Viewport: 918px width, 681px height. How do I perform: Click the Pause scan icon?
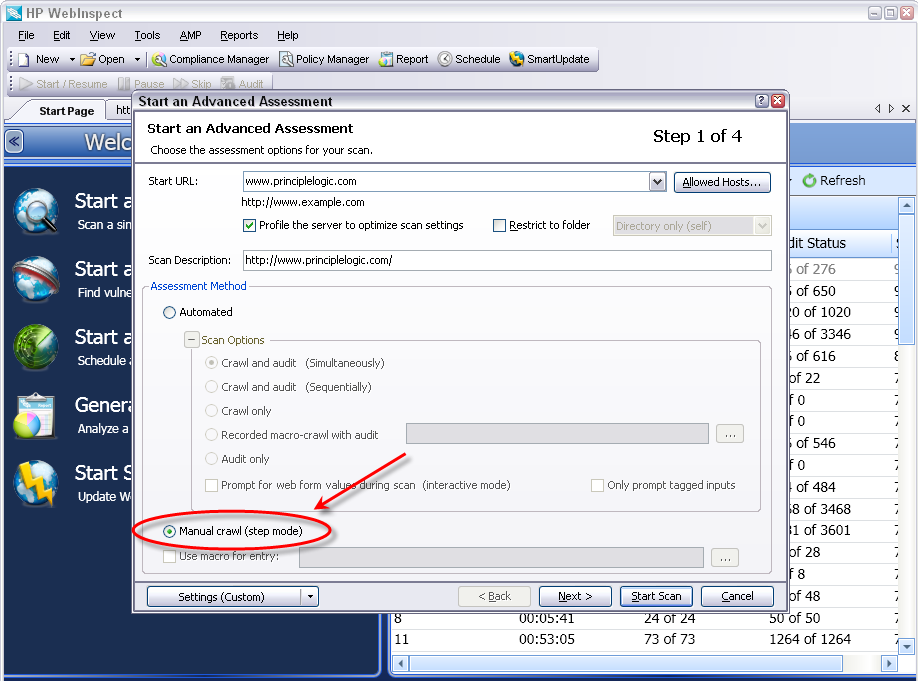coord(124,84)
